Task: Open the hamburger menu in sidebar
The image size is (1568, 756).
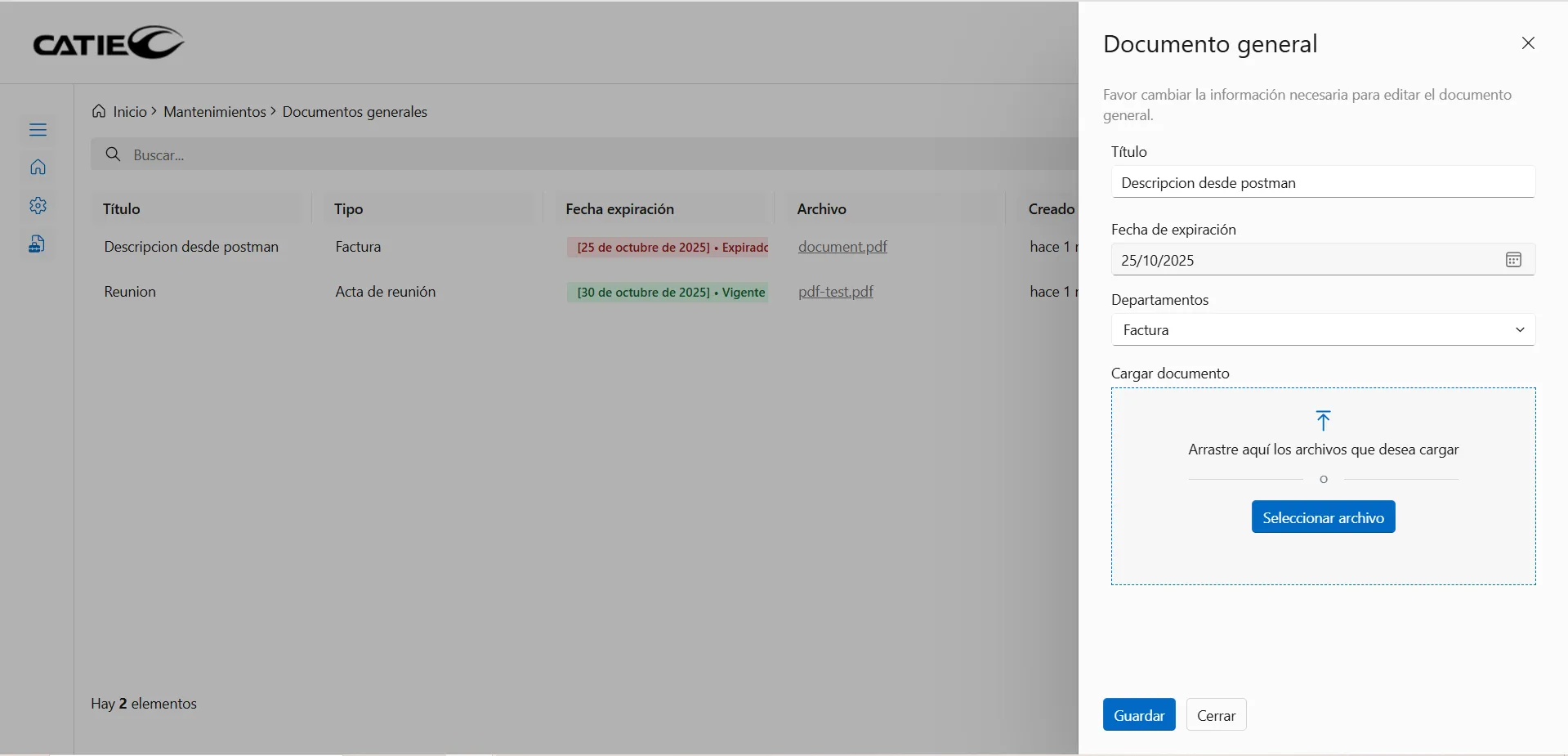Action: point(38,130)
